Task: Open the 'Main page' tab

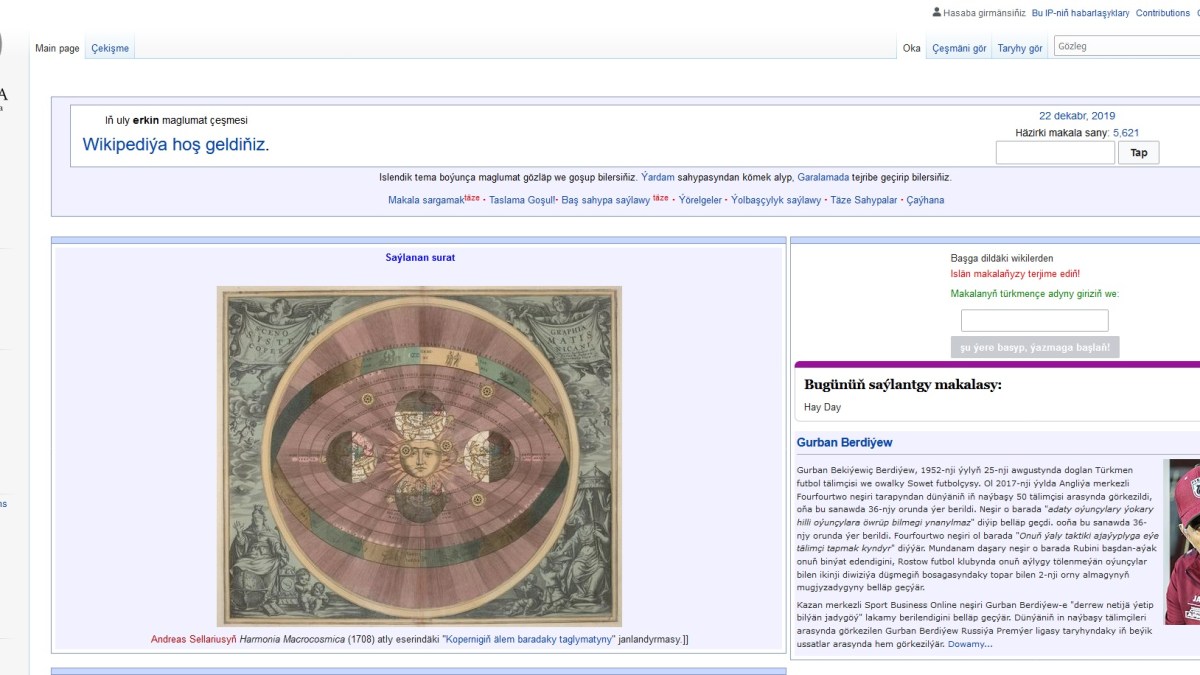Action: click(57, 48)
